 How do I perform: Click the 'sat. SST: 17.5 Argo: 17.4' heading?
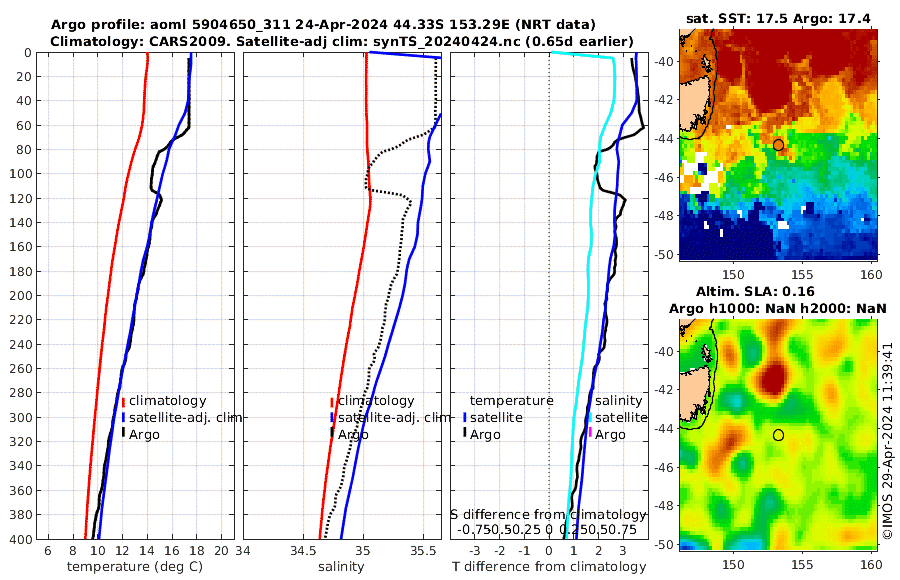click(778, 19)
